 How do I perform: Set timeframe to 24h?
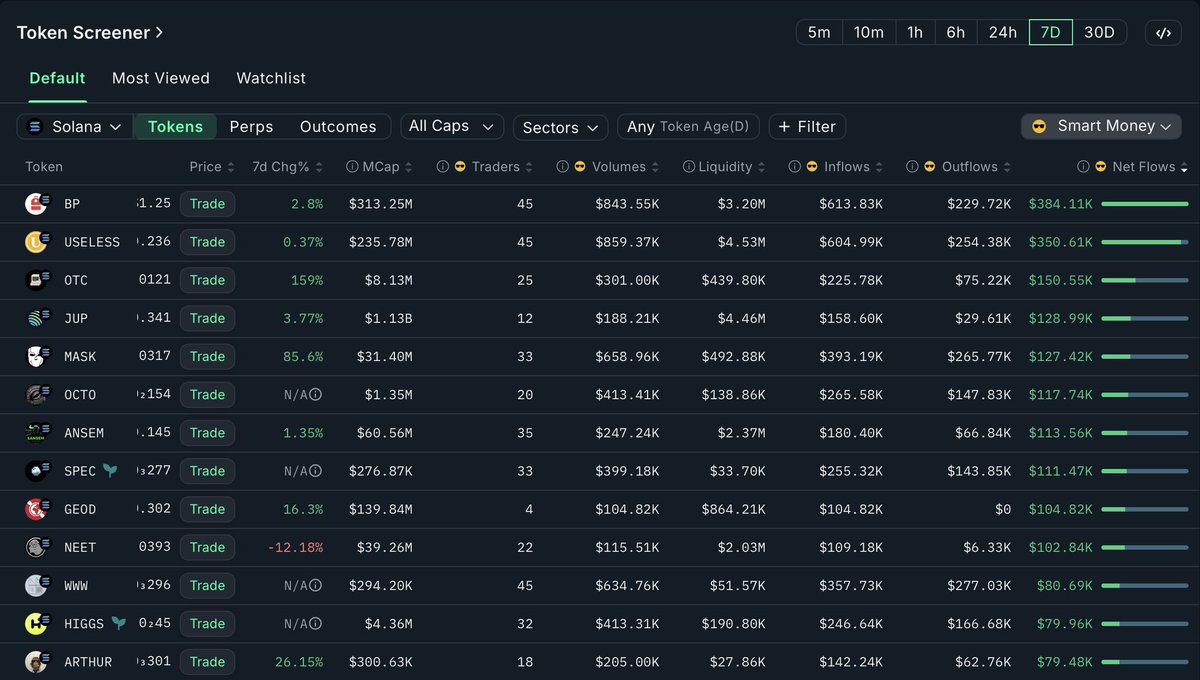click(1003, 32)
